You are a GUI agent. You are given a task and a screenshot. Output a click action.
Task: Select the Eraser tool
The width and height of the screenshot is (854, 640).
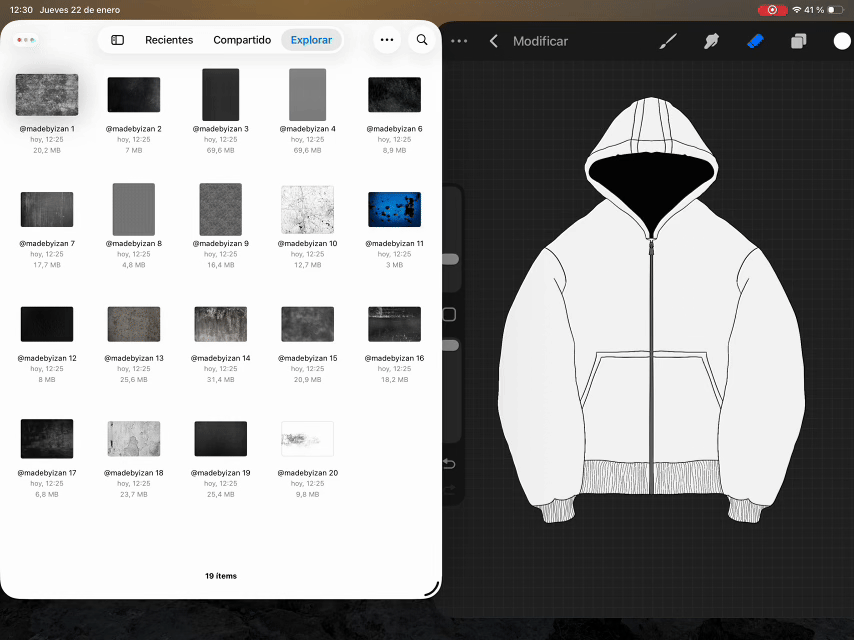point(755,41)
